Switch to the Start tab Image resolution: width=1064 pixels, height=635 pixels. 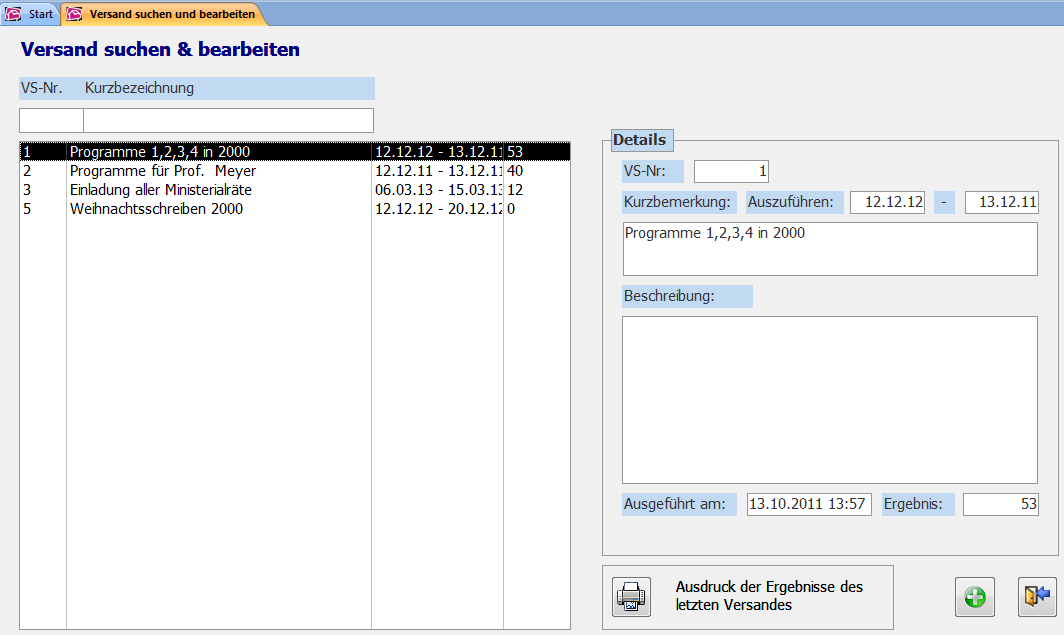coord(30,14)
